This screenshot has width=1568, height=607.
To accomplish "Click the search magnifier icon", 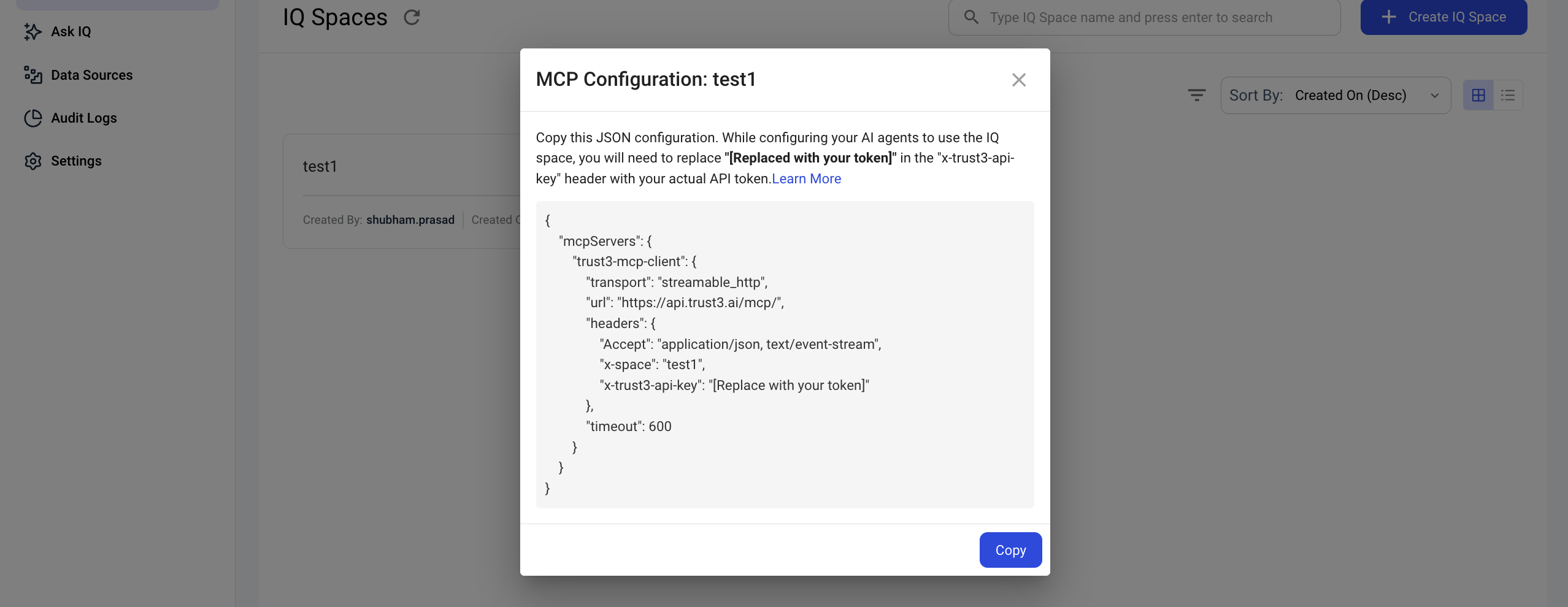I will 971,17.
